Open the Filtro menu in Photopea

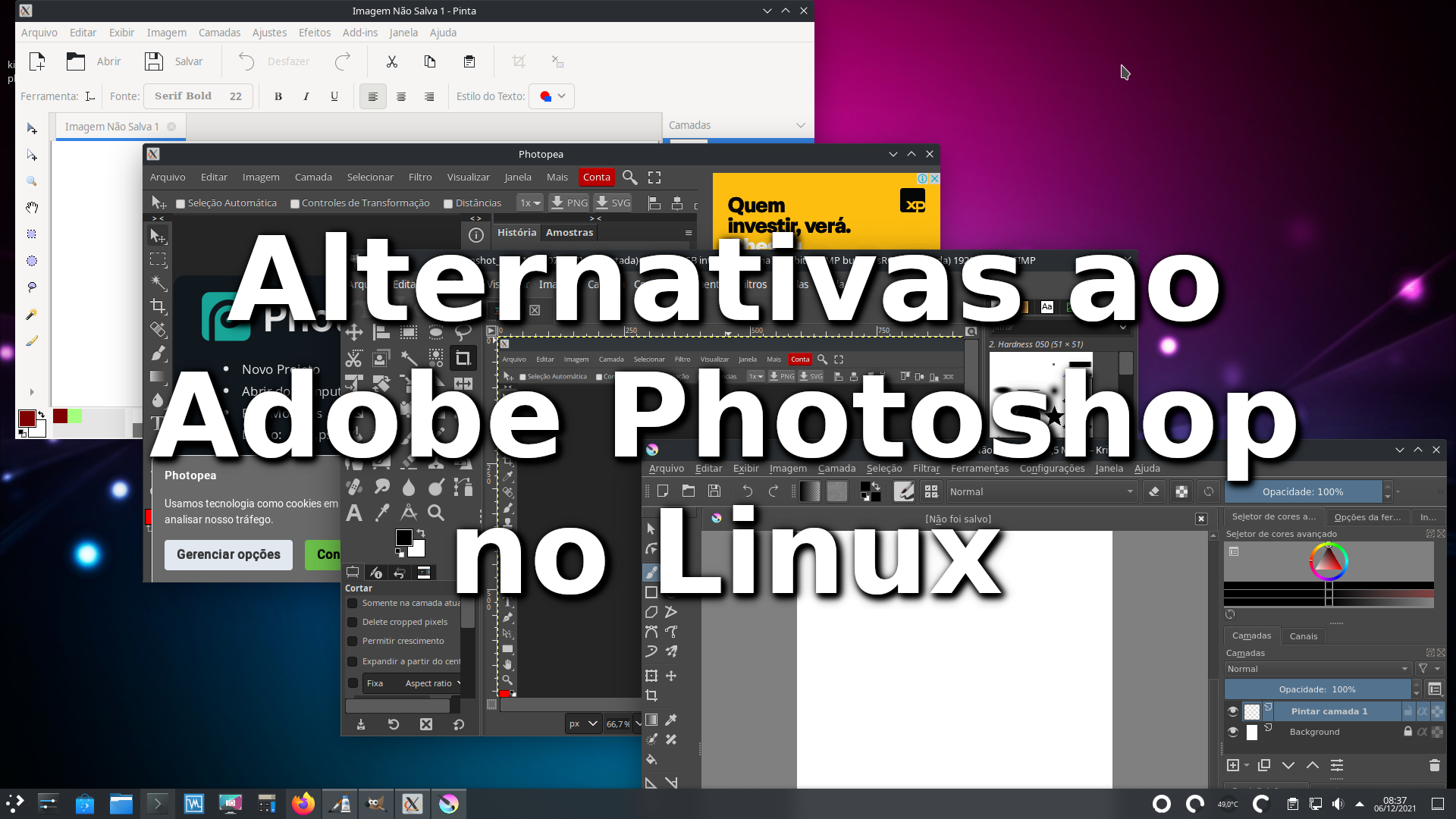coord(420,177)
